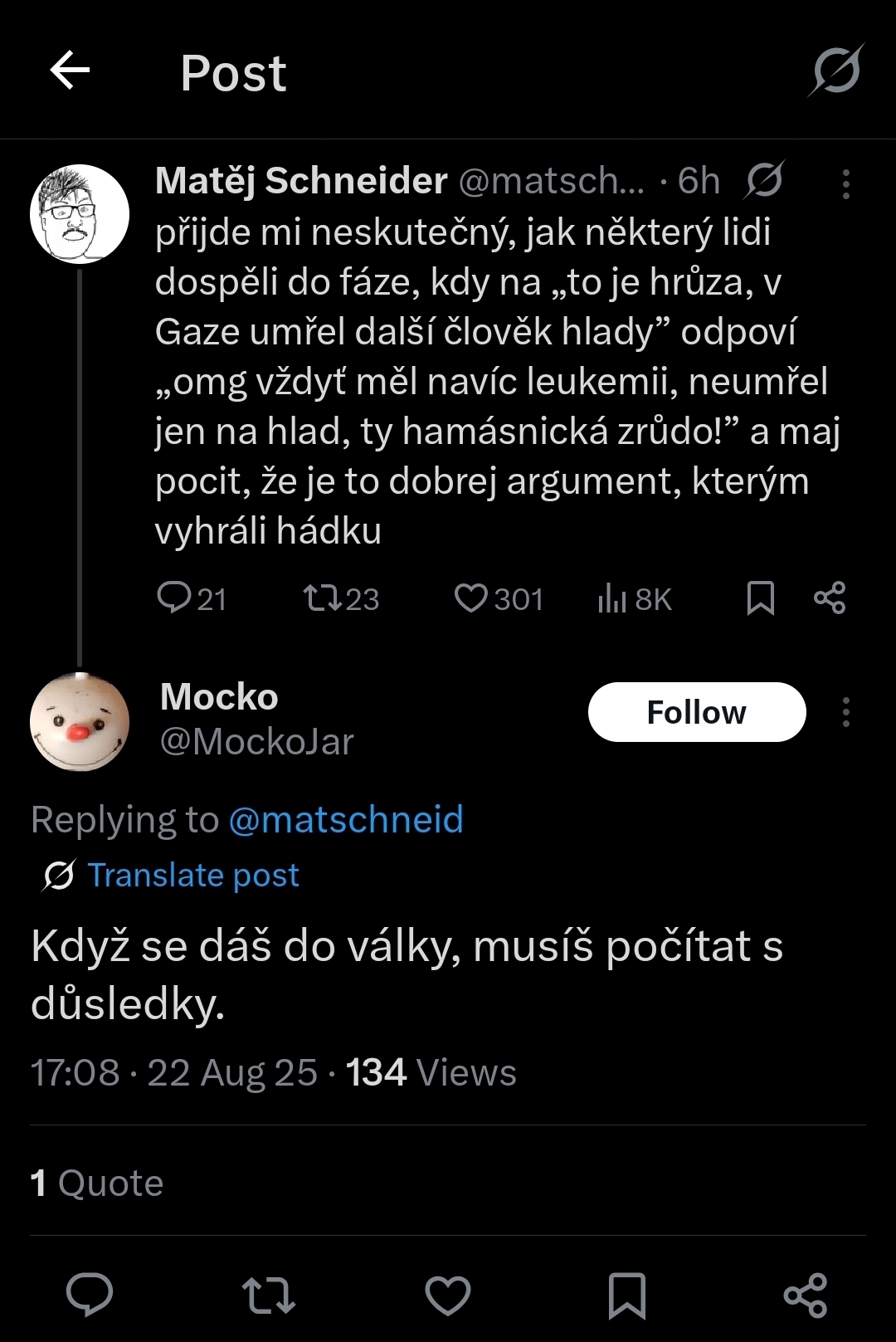Image resolution: width=896 pixels, height=1342 pixels.
Task: Tap the back arrow
Action: pyautogui.click(x=70, y=71)
